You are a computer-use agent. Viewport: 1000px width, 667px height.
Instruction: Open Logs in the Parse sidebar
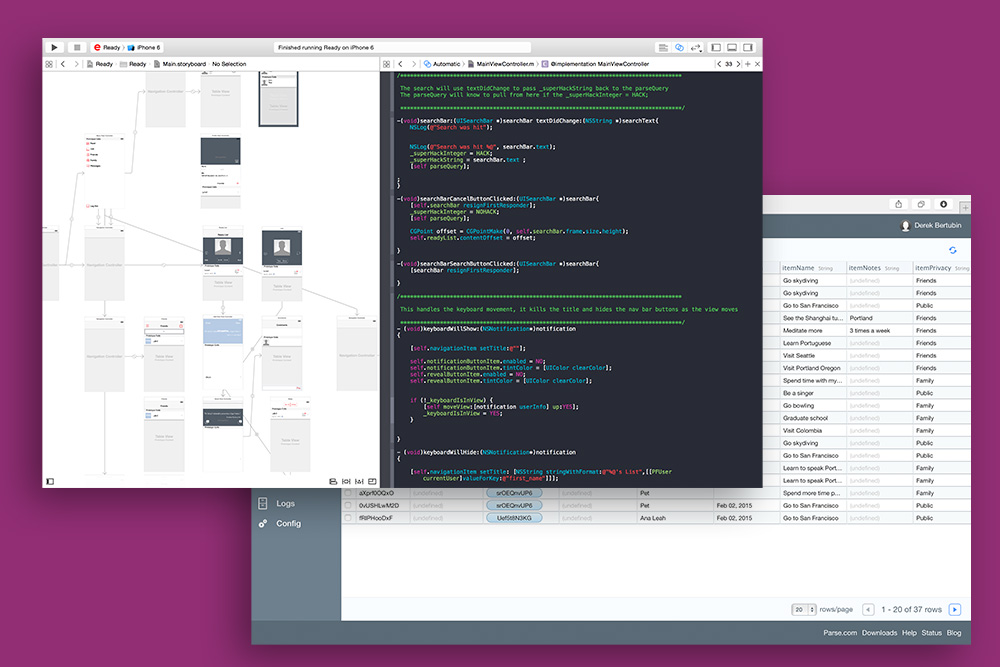click(x=285, y=504)
